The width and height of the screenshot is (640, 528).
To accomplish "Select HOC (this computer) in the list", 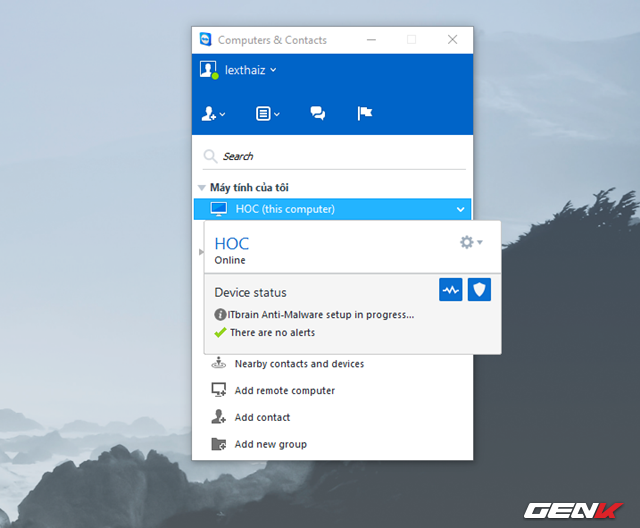I will pos(285,209).
